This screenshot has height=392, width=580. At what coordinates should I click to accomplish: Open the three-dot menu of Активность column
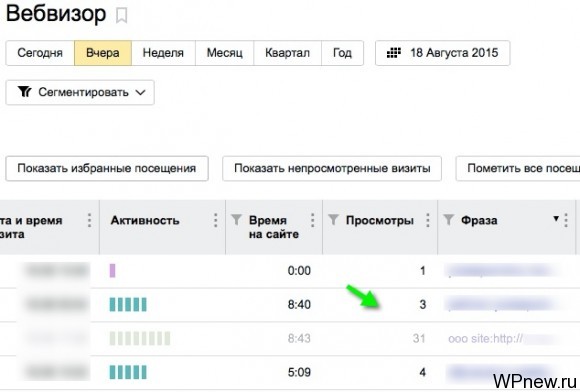point(215,220)
